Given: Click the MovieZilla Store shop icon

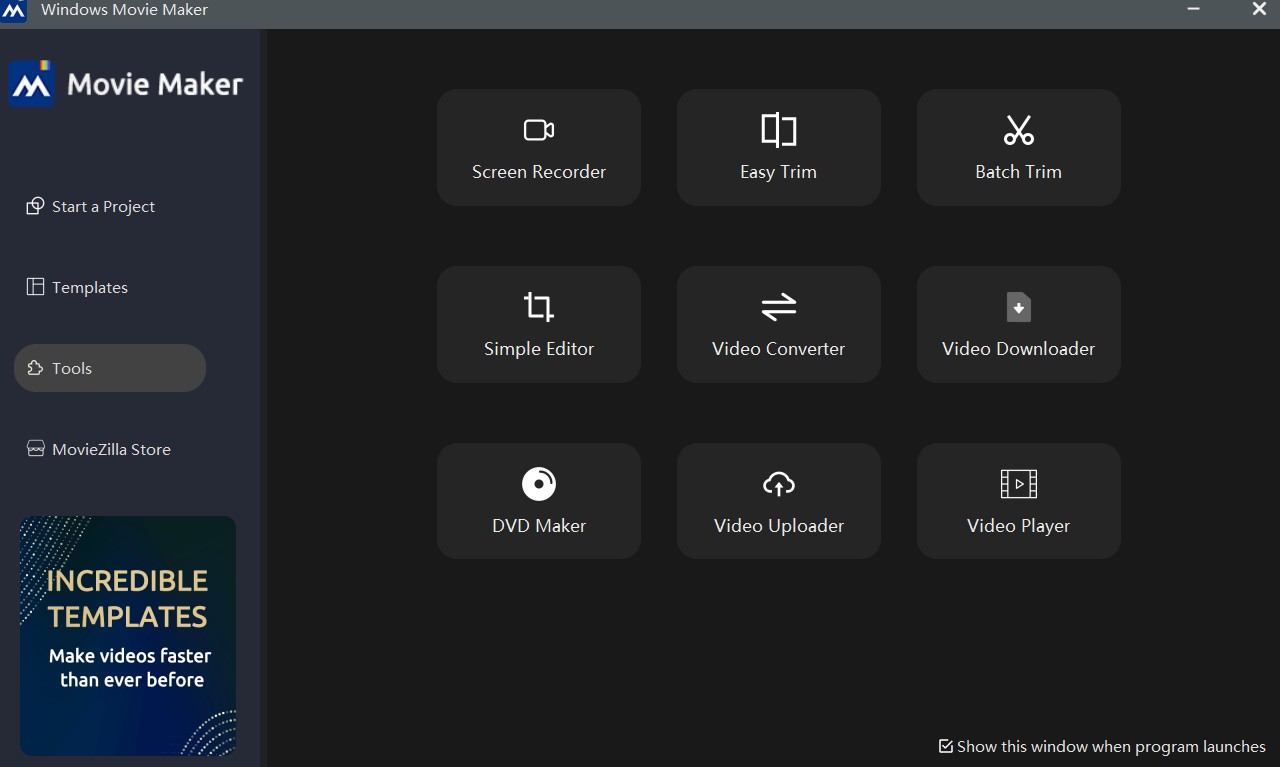Looking at the screenshot, I should (35, 449).
